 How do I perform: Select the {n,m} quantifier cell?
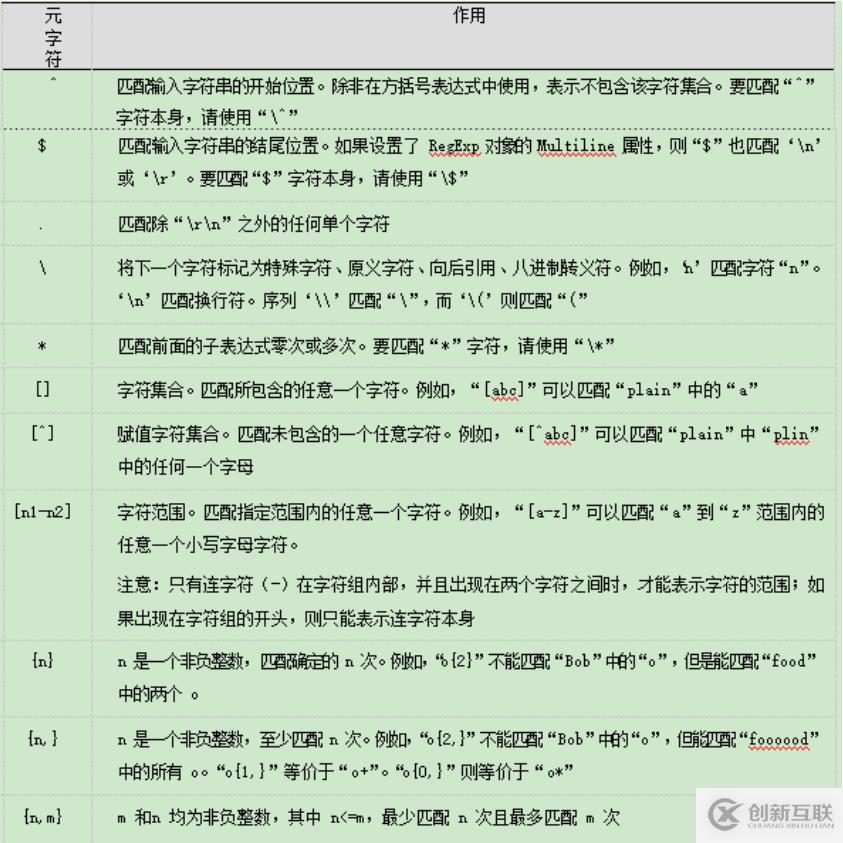[47, 816]
